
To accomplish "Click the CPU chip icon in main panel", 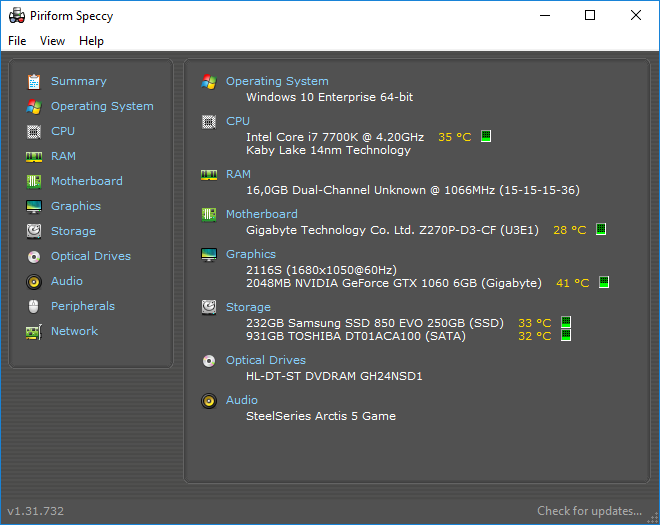I will (209, 122).
